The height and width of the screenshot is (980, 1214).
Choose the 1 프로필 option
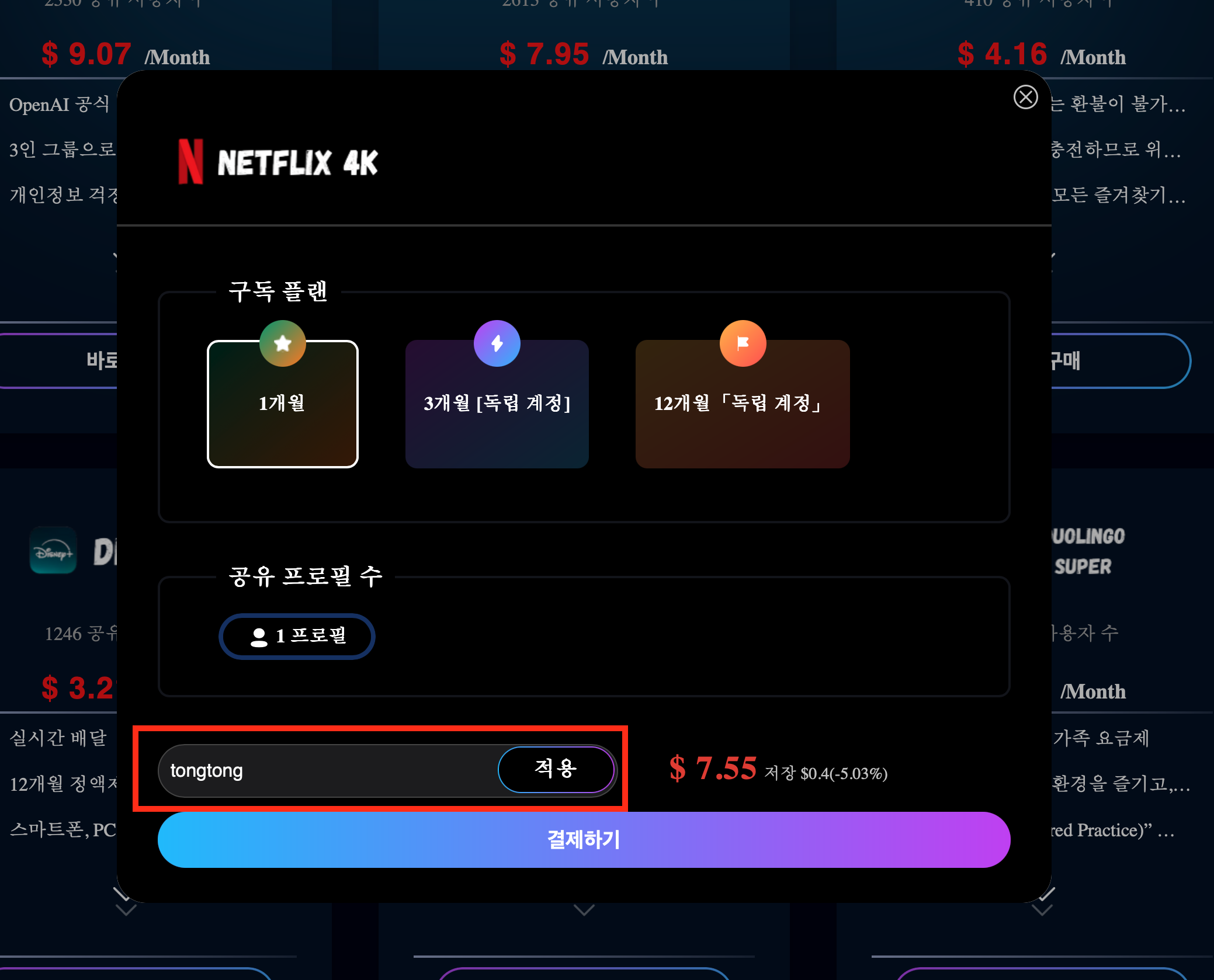[297, 637]
